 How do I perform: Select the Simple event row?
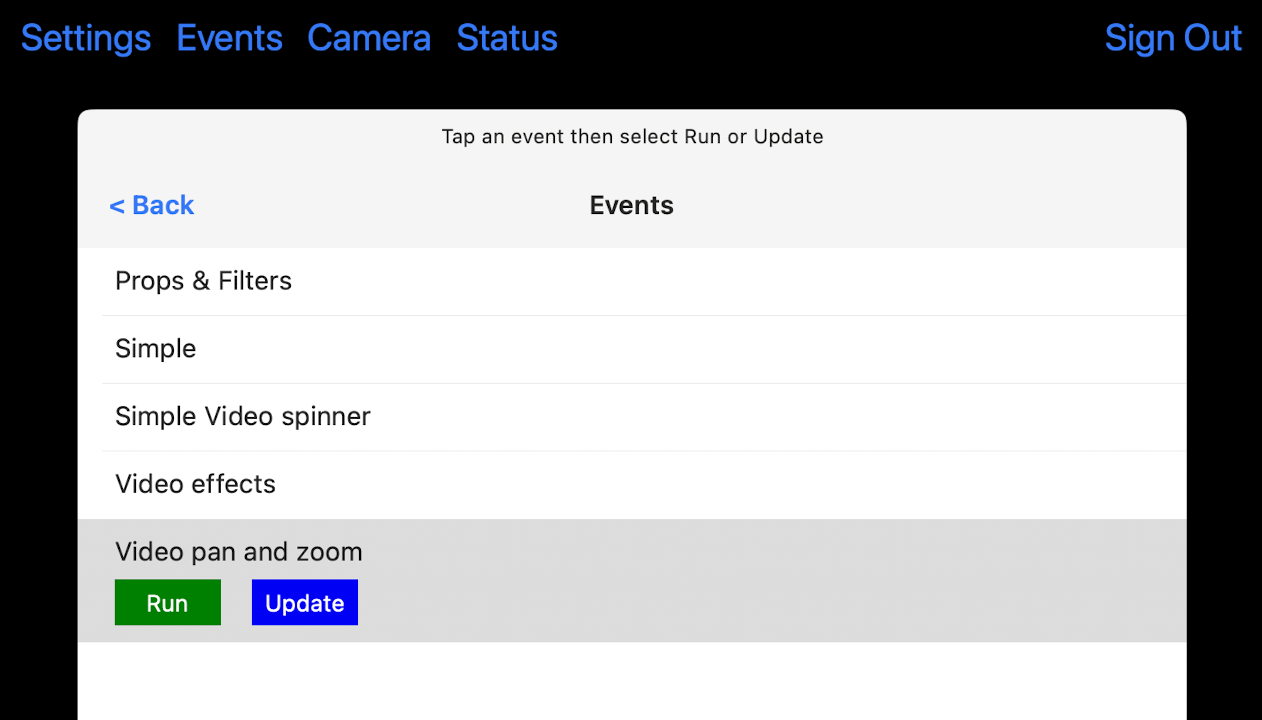pos(156,349)
